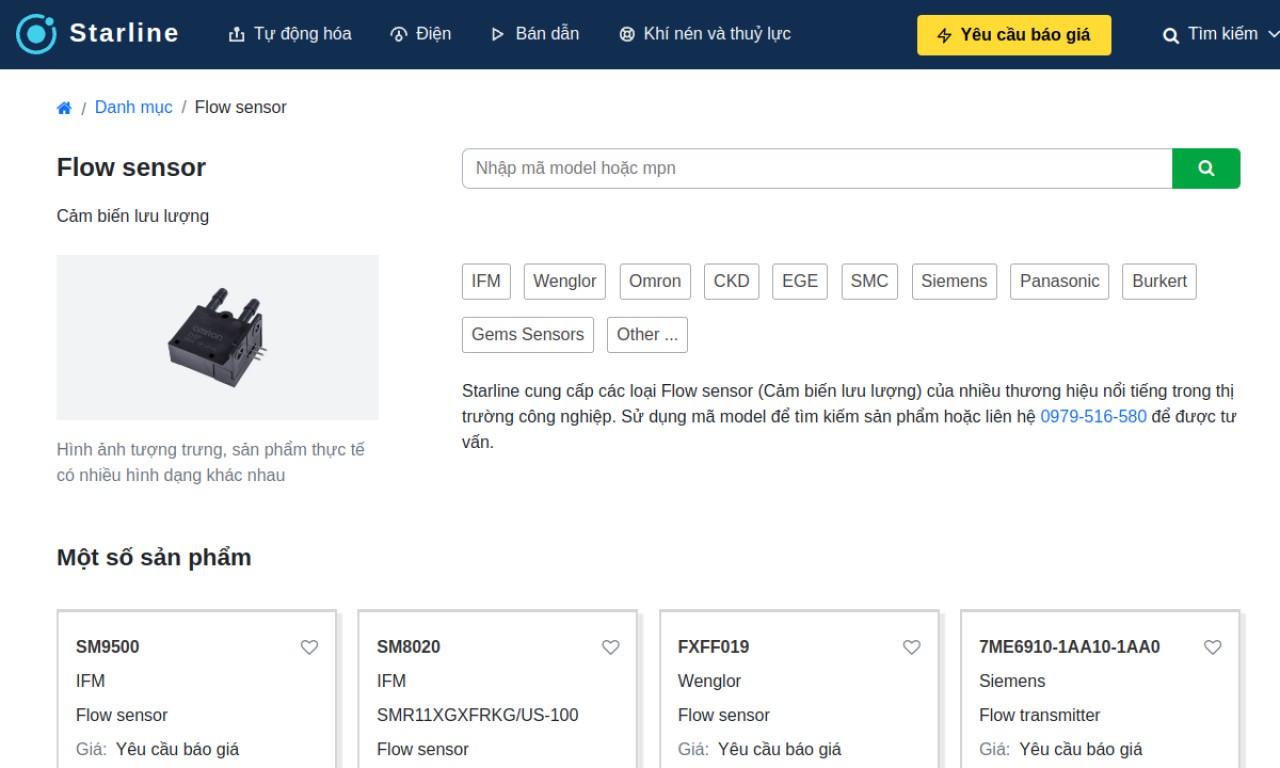Go to Danh mục breadcrumb link

134,107
